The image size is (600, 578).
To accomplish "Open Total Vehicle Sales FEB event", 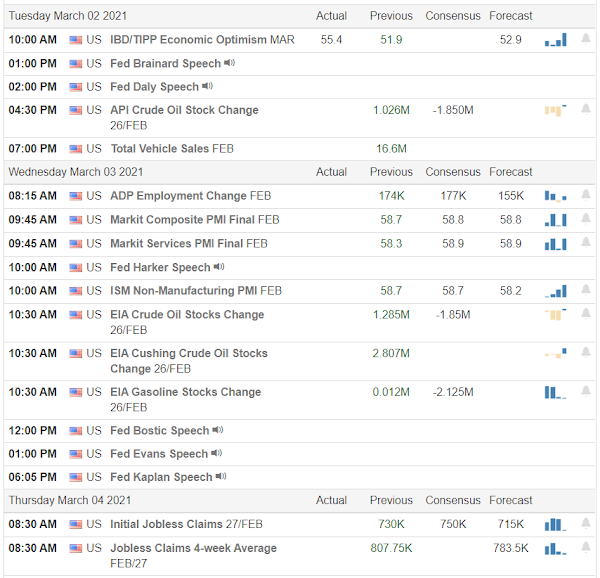I will click(172, 149).
